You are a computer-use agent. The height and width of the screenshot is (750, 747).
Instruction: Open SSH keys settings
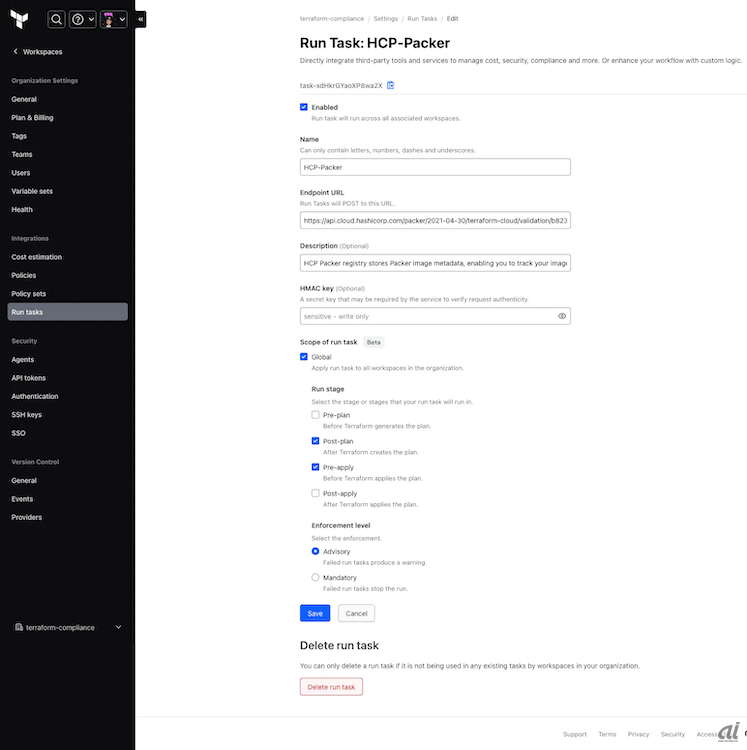click(x=27, y=415)
